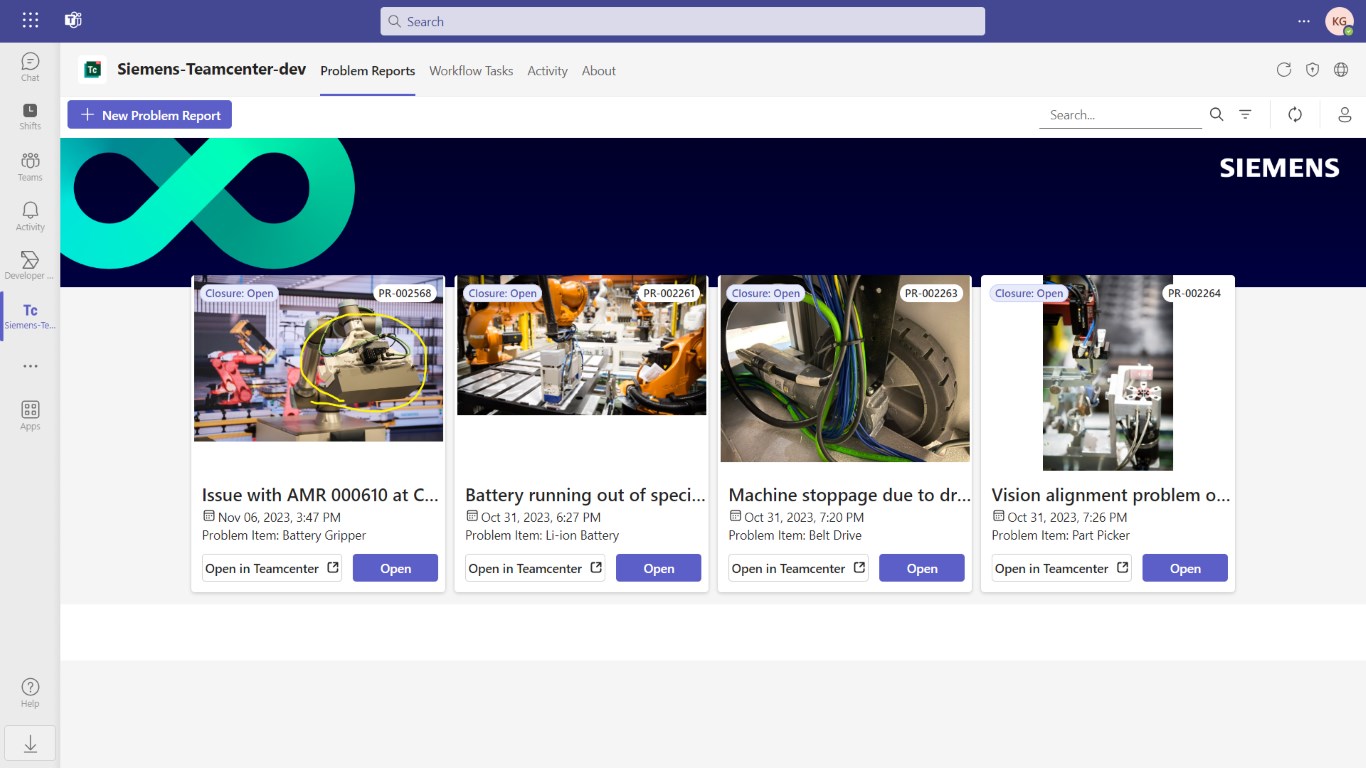This screenshot has height=768, width=1366.
Task: Open the PR-002568 AMR issue card
Action: pos(395,568)
